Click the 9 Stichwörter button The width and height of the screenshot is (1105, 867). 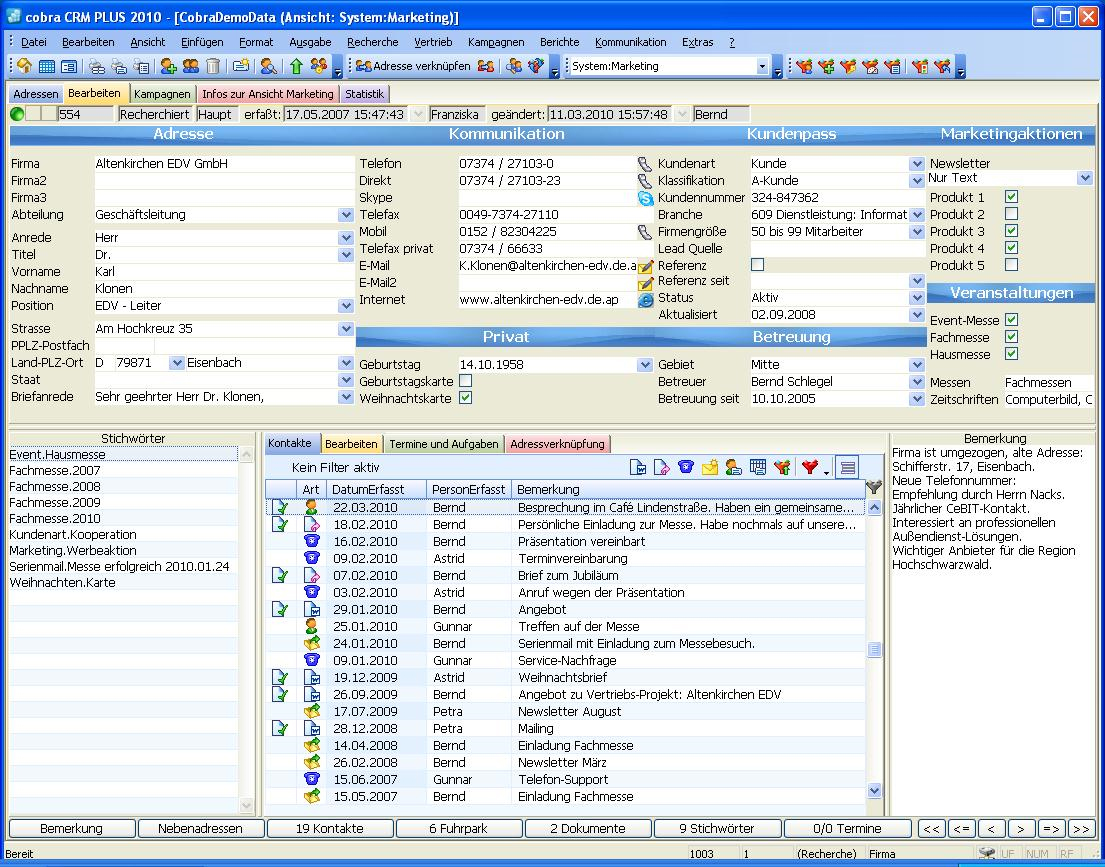coord(717,829)
